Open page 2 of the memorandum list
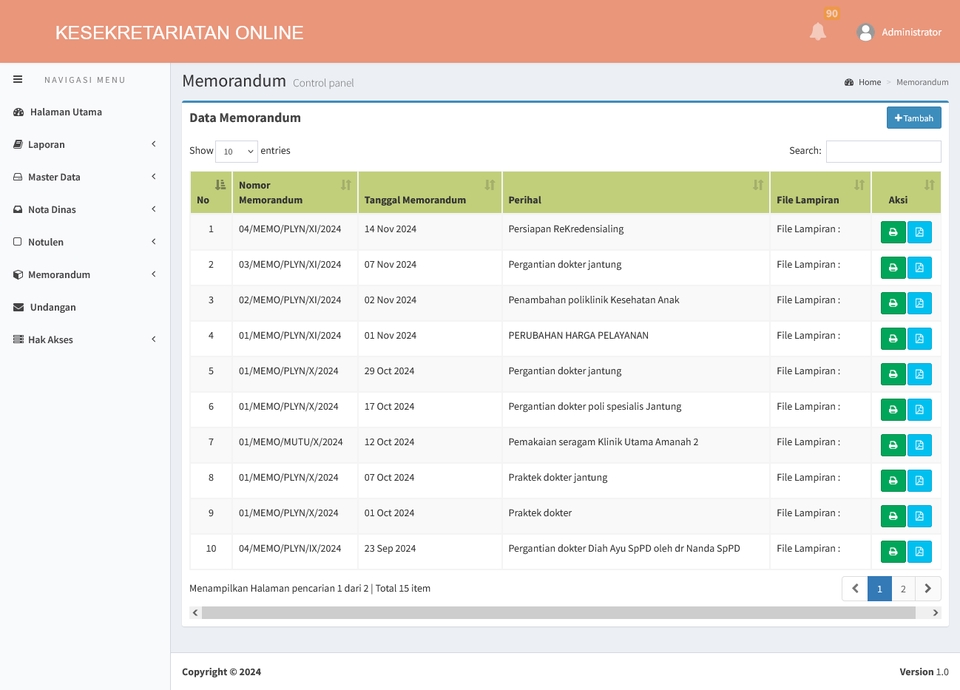 point(903,589)
